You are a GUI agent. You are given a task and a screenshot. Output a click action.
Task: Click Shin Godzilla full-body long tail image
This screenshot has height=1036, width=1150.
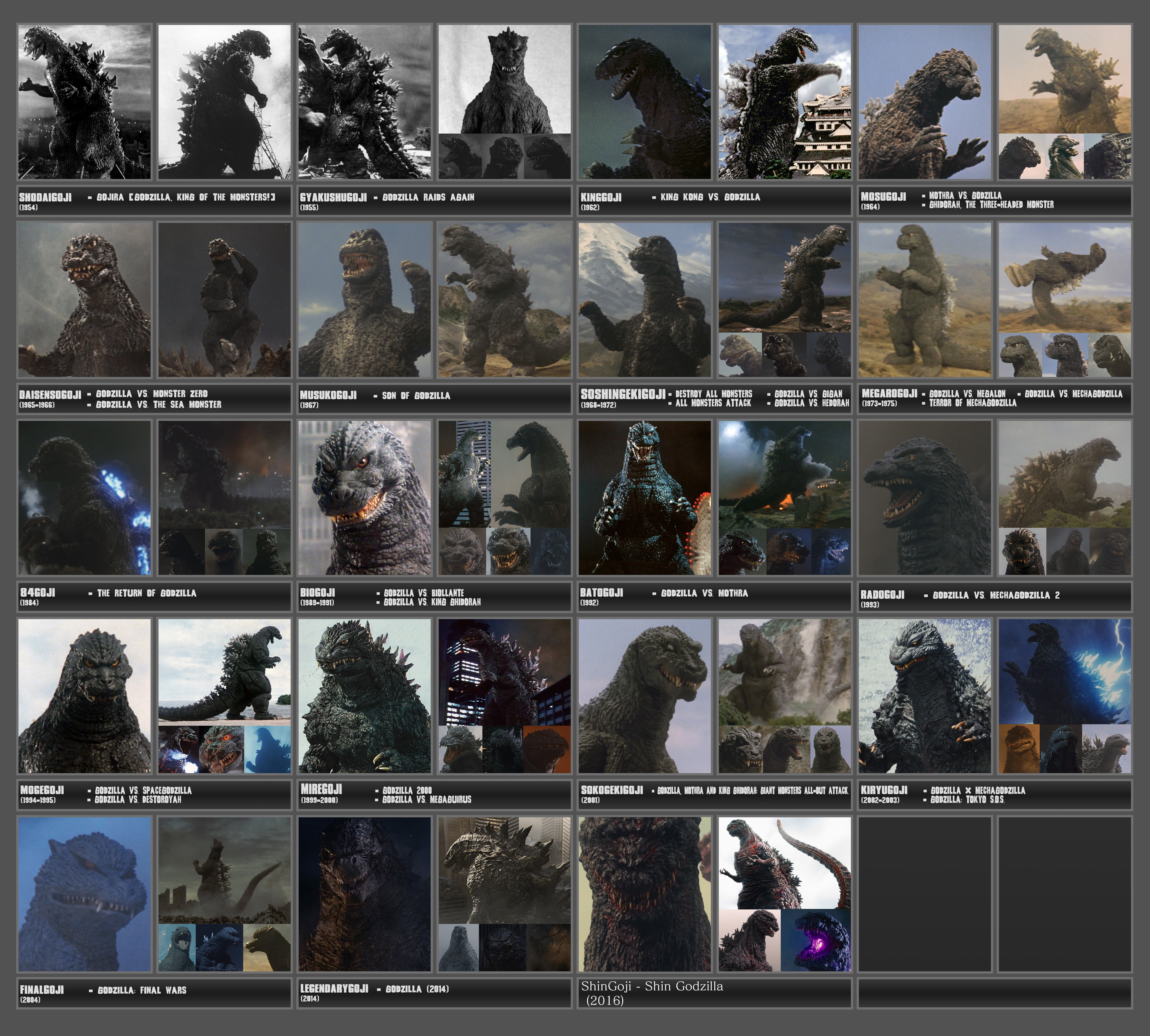[784, 863]
